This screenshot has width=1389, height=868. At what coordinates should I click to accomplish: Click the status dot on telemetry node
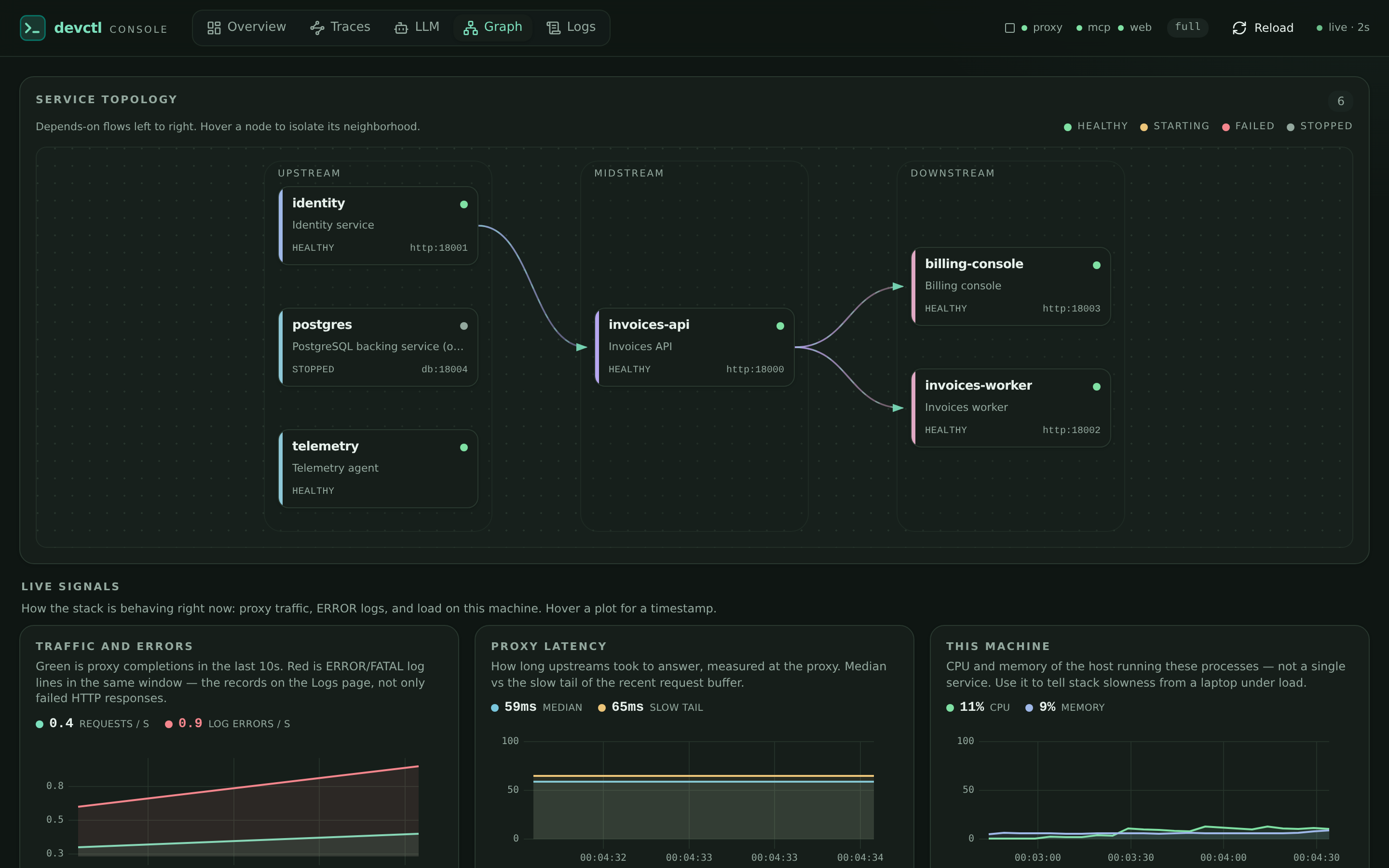[464, 448]
